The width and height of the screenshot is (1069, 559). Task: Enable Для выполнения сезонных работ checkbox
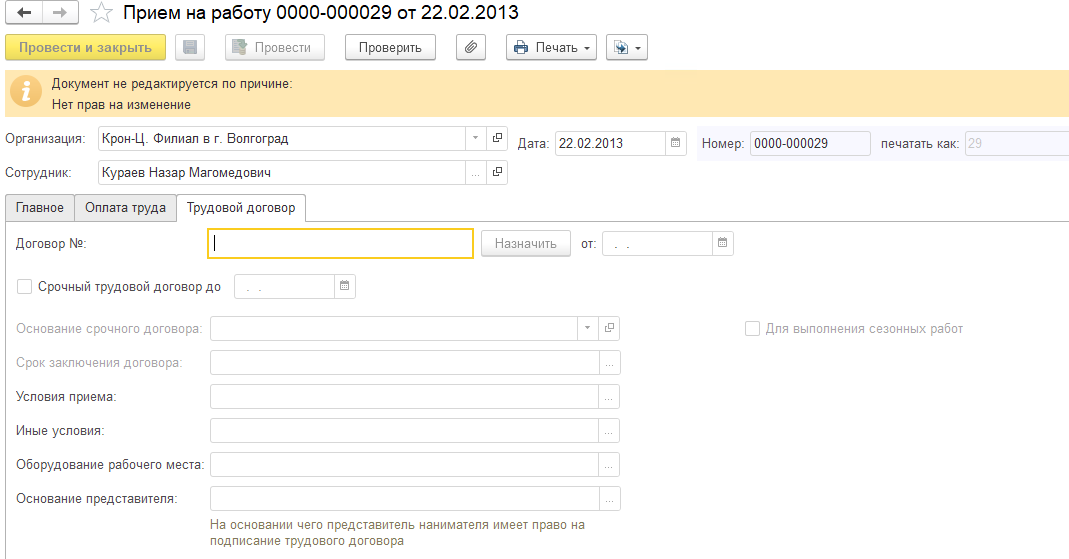752,328
